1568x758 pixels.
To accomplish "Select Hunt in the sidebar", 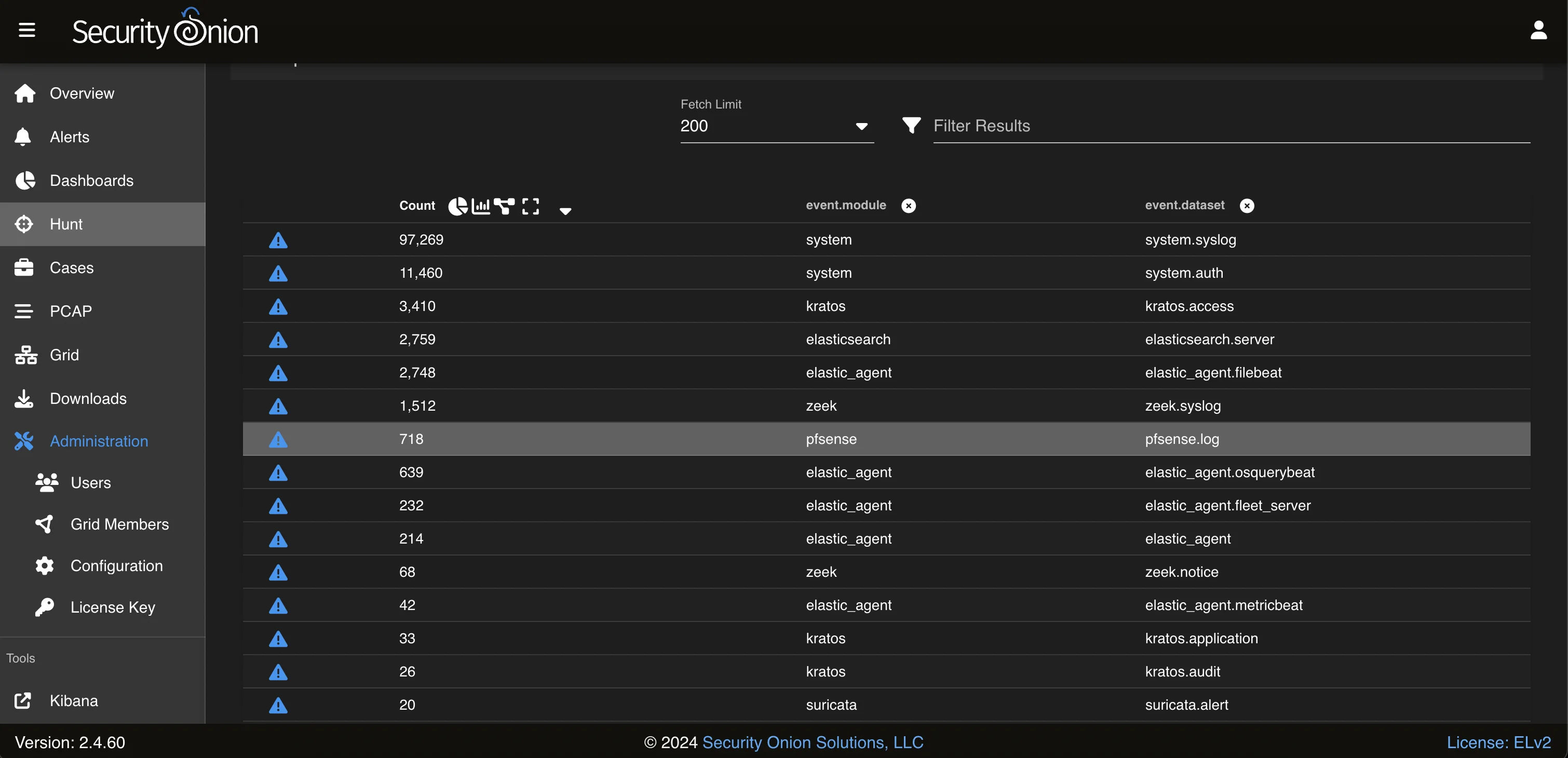I will (102, 224).
